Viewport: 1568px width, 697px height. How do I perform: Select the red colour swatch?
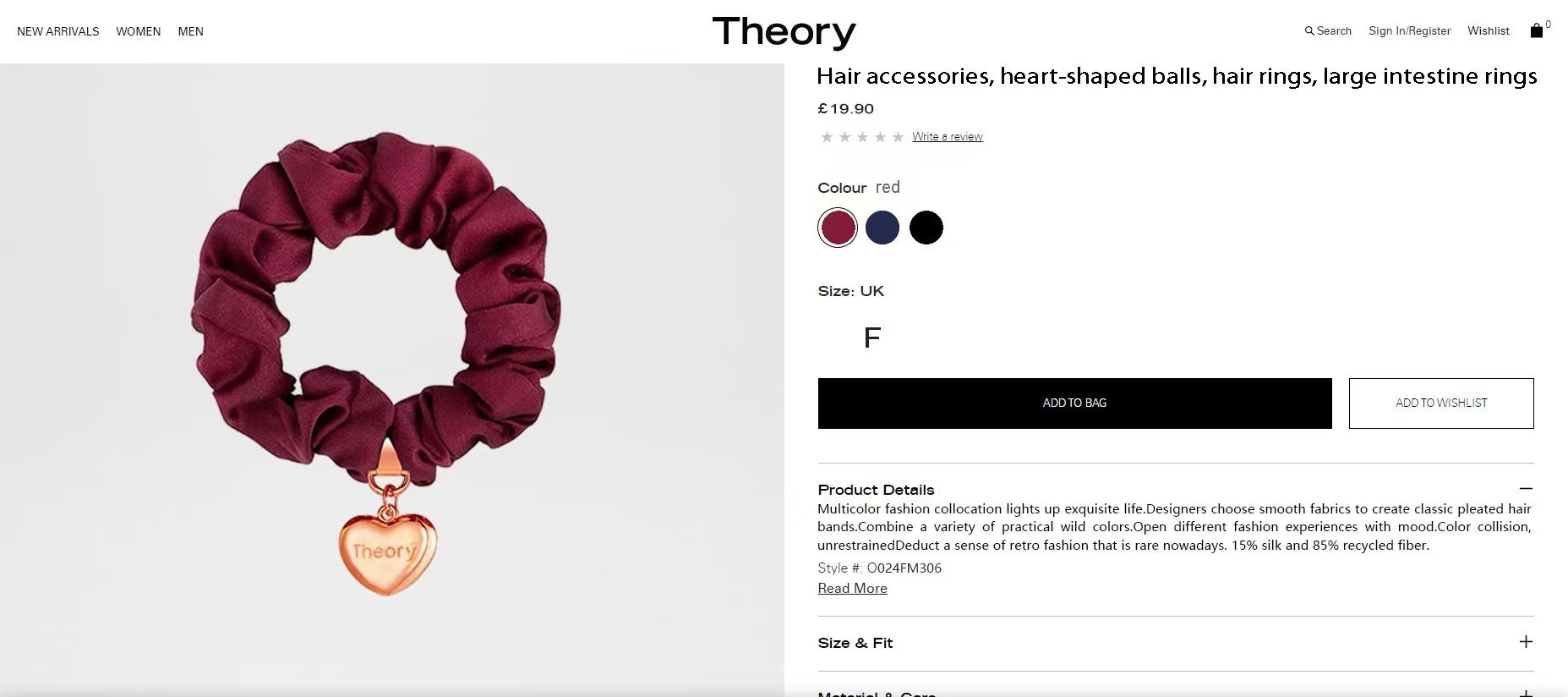pos(838,228)
